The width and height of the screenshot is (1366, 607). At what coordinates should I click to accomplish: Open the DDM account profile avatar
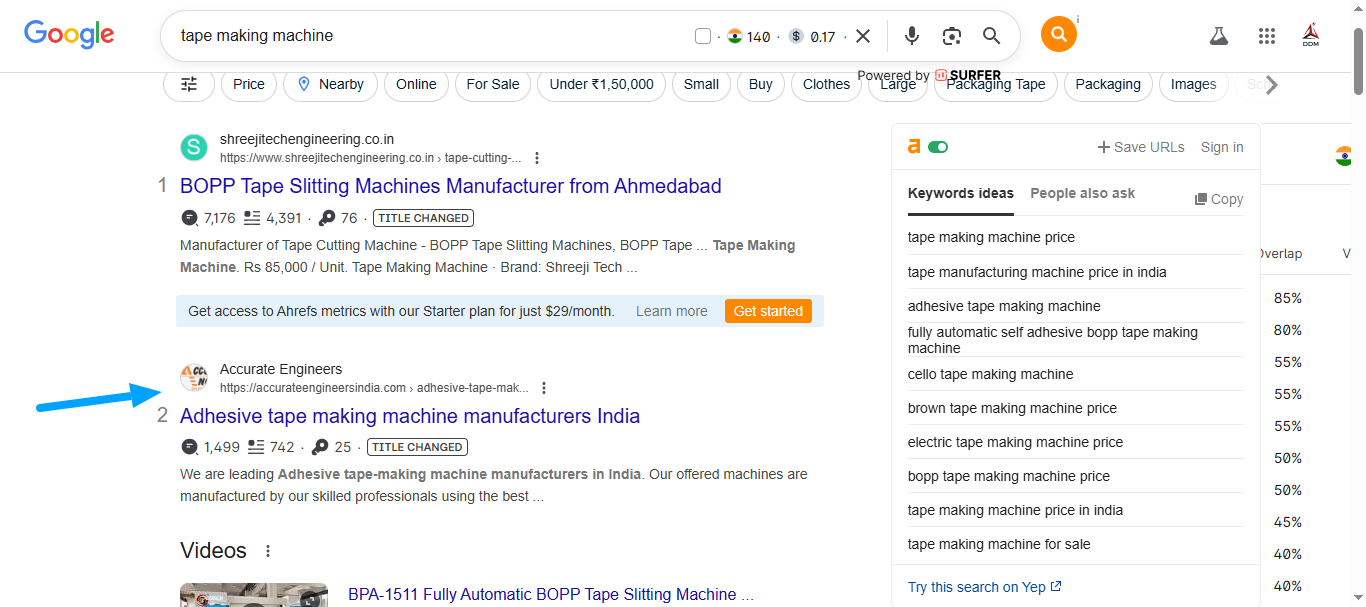pyautogui.click(x=1310, y=36)
